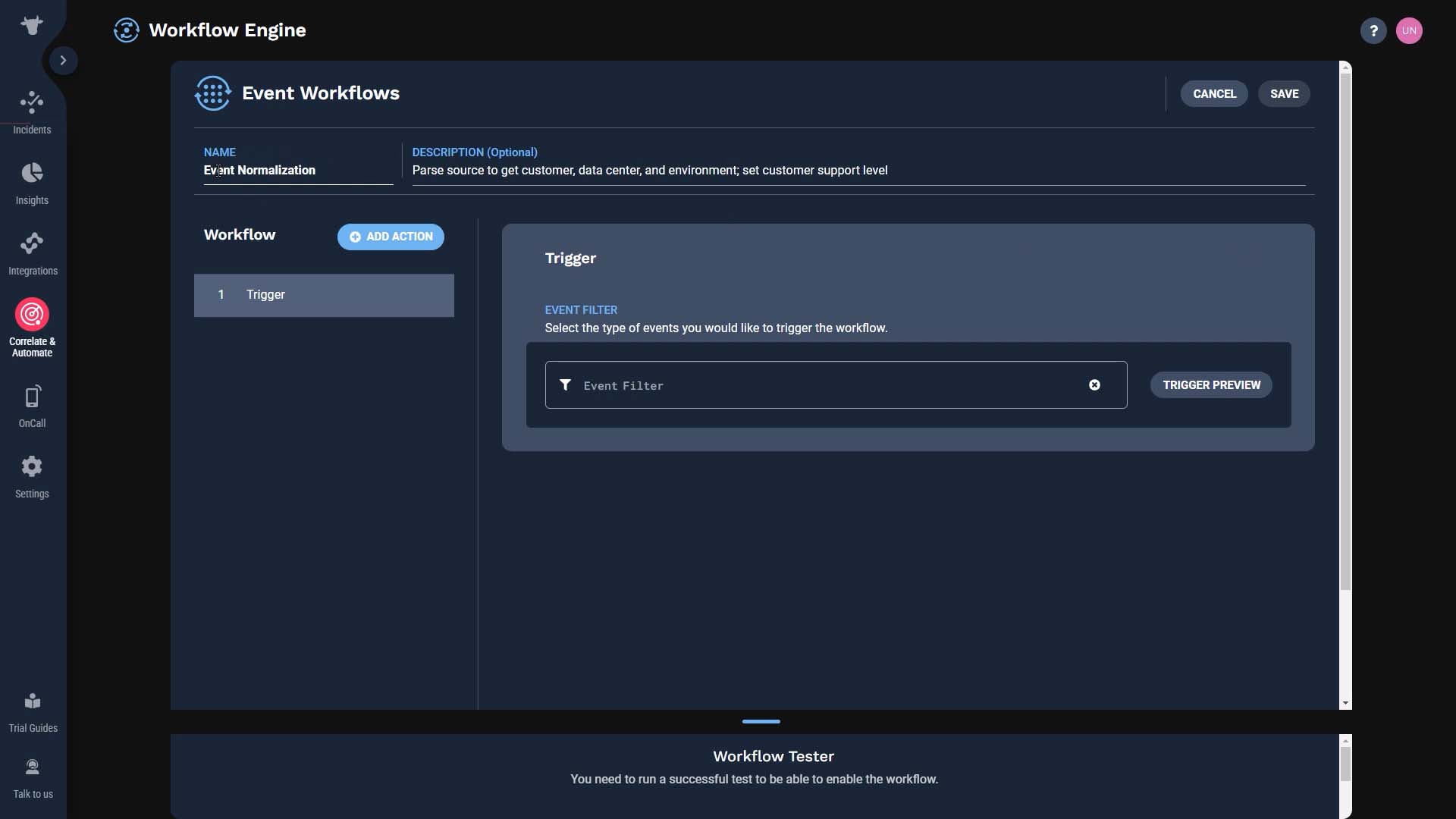Click the SAVE button

(x=1284, y=93)
